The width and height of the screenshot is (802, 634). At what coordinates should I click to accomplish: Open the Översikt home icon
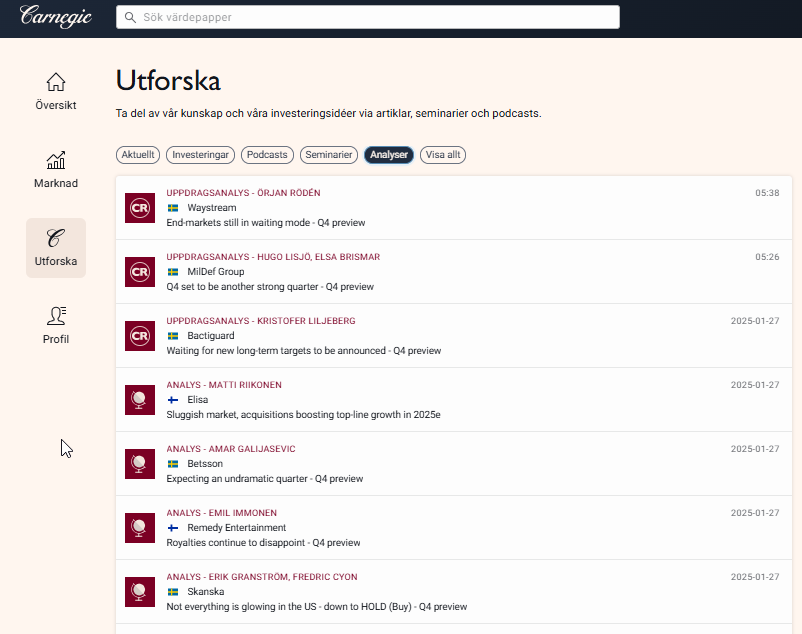pyautogui.click(x=56, y=82)
